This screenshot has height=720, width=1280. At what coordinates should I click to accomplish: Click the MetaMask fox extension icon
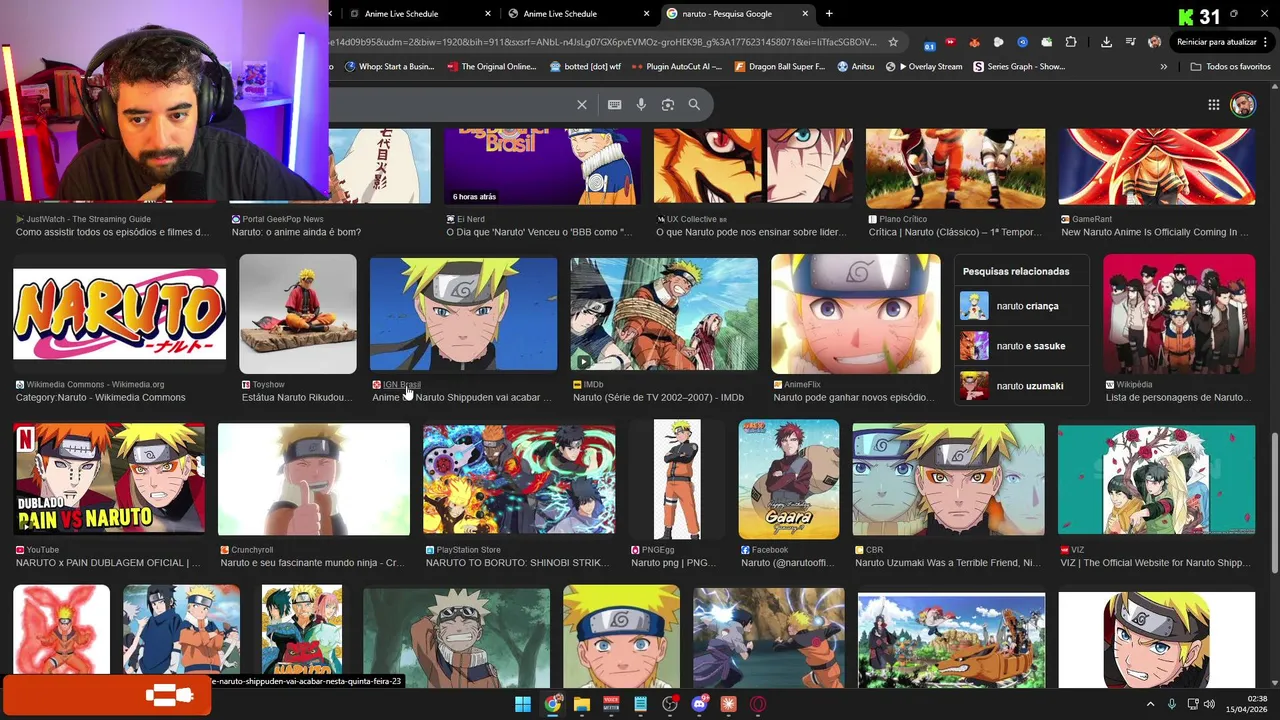coord(974,42)
